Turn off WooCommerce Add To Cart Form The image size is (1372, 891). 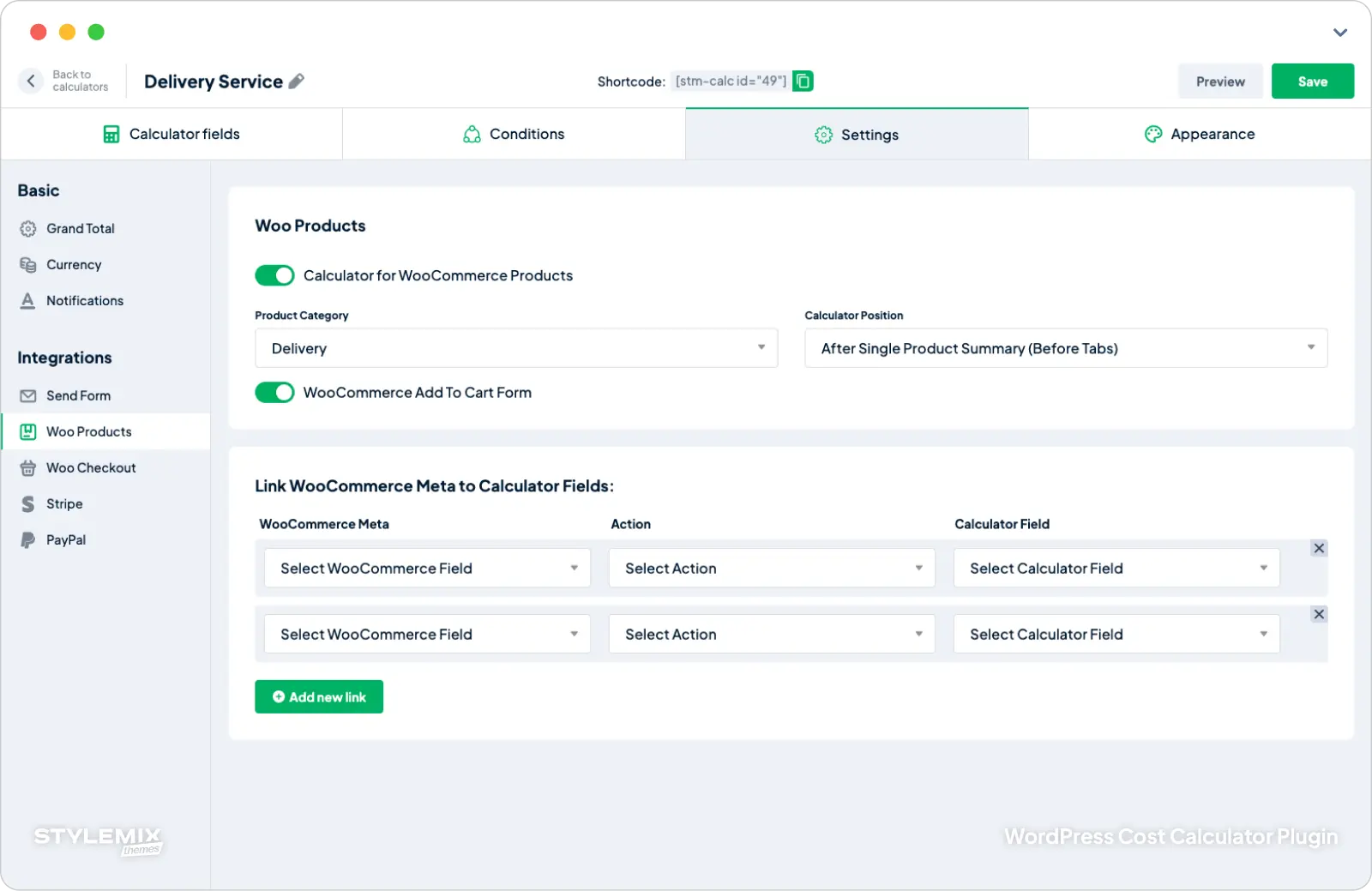[x=274, y=392]
